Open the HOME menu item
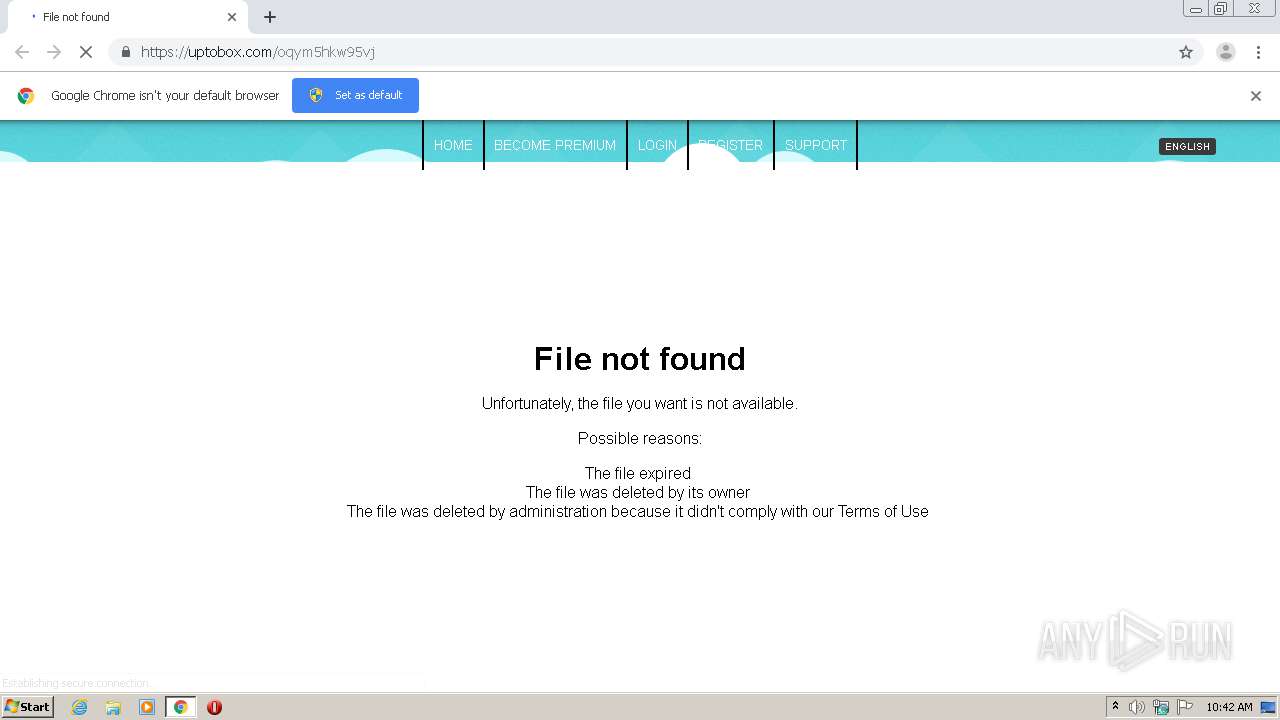This screenshot has width=1280, height=720. click(x=453, y=145)
